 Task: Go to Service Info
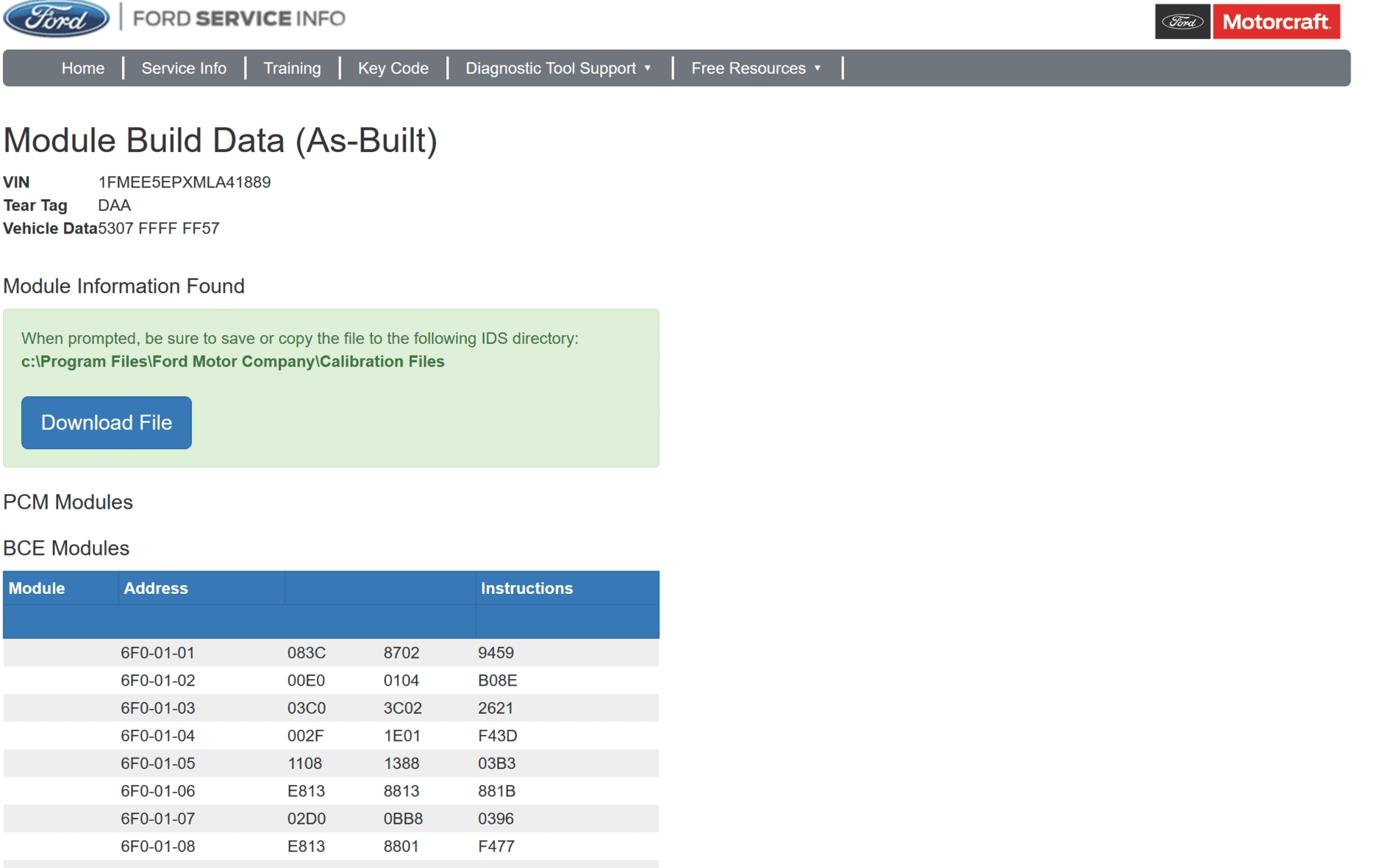pyautogui.click(x=184, y=68)
